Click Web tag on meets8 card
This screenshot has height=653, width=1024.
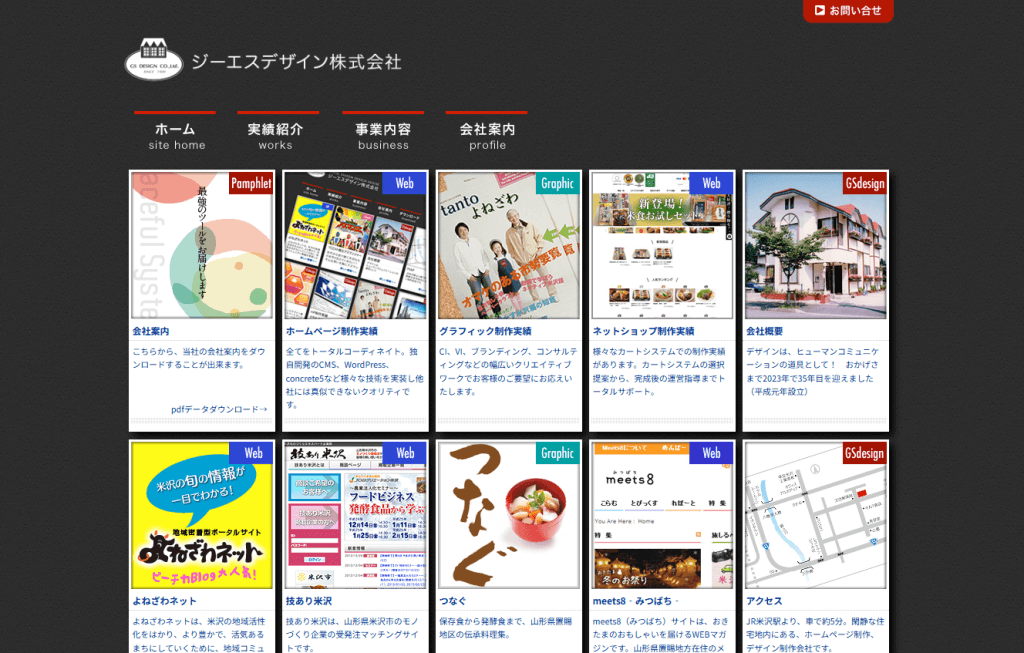coord(711,453)
